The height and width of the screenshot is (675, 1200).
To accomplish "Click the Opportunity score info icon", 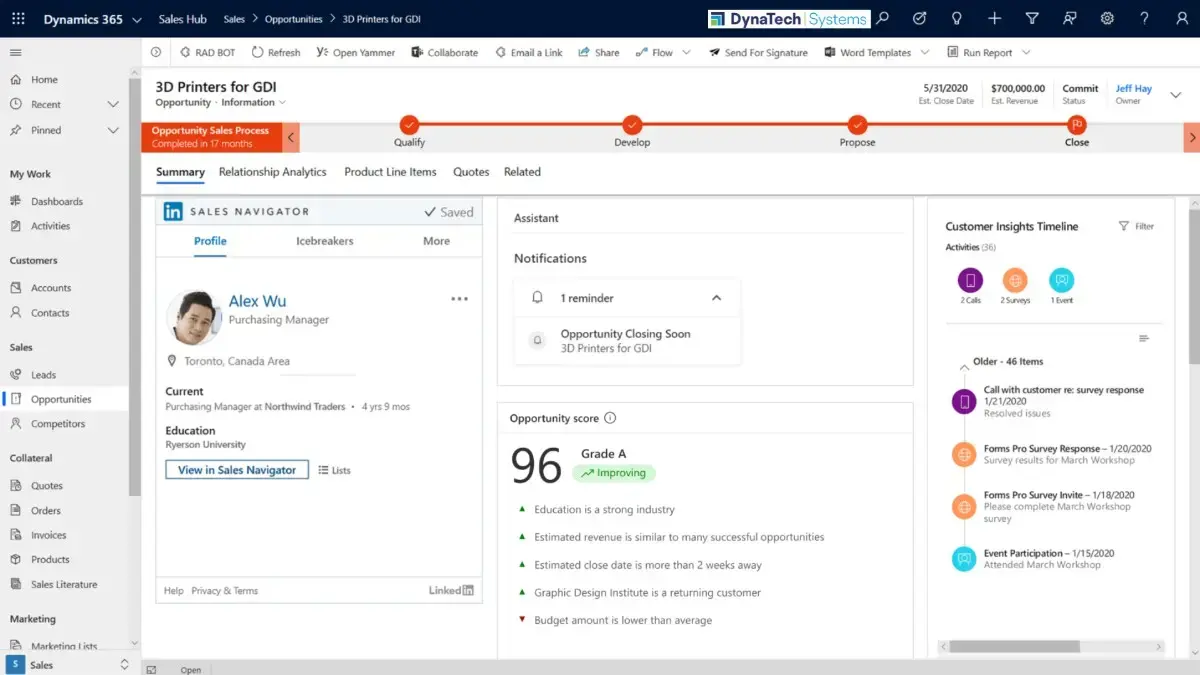I will pyautogui.click(x=610, y=418).
